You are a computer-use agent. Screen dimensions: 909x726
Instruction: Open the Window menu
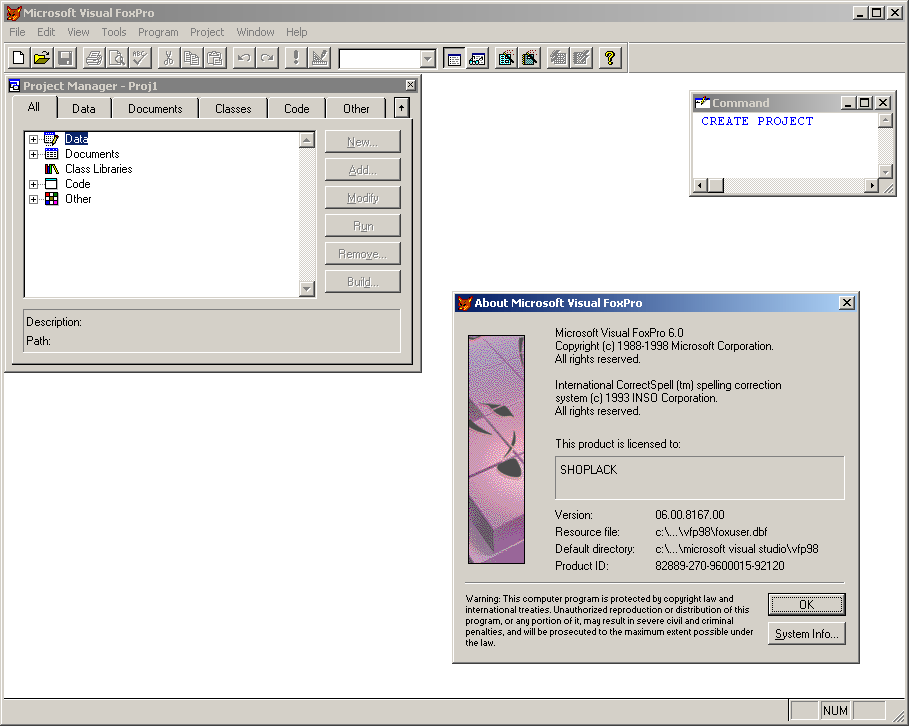point(255,32)
